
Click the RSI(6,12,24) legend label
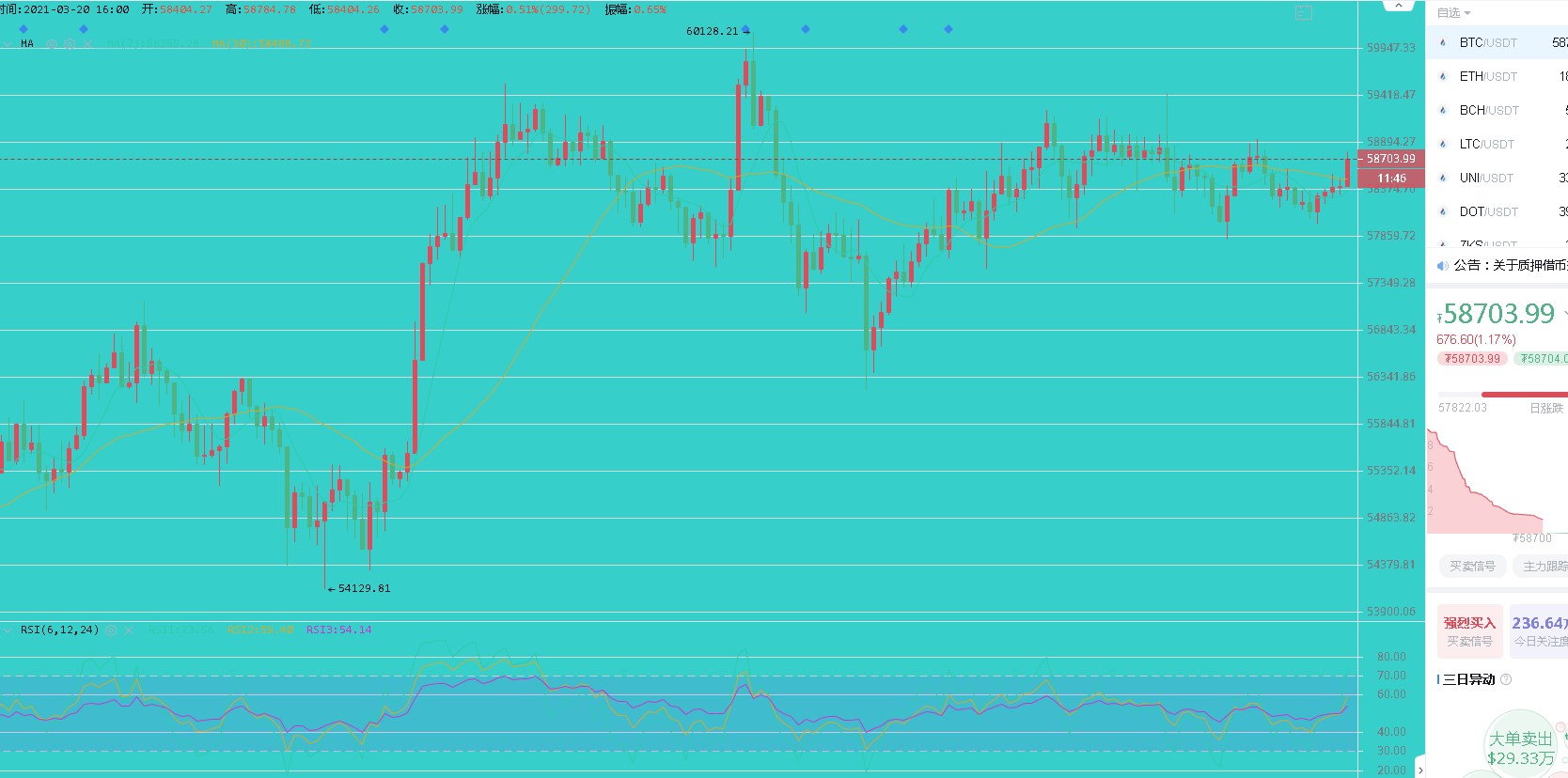pyautogui.click(x=59, y=630)
